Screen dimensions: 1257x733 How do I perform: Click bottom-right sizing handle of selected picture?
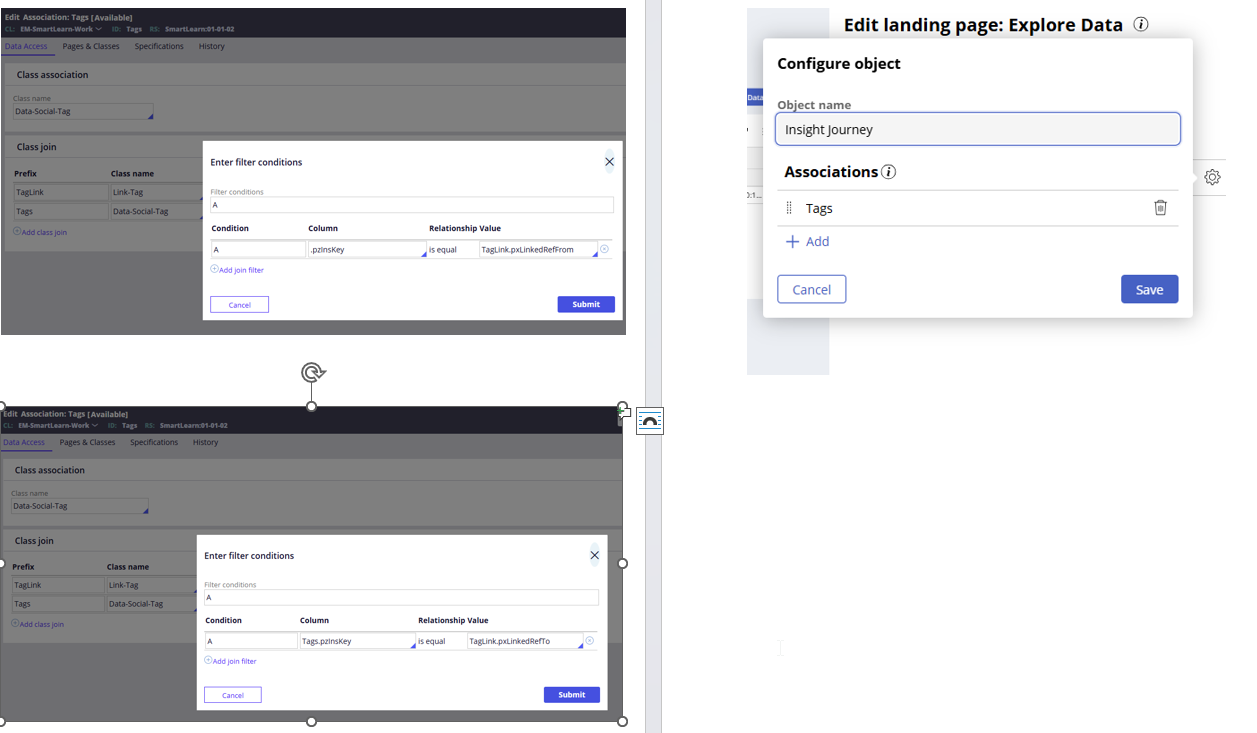[622, 721]
